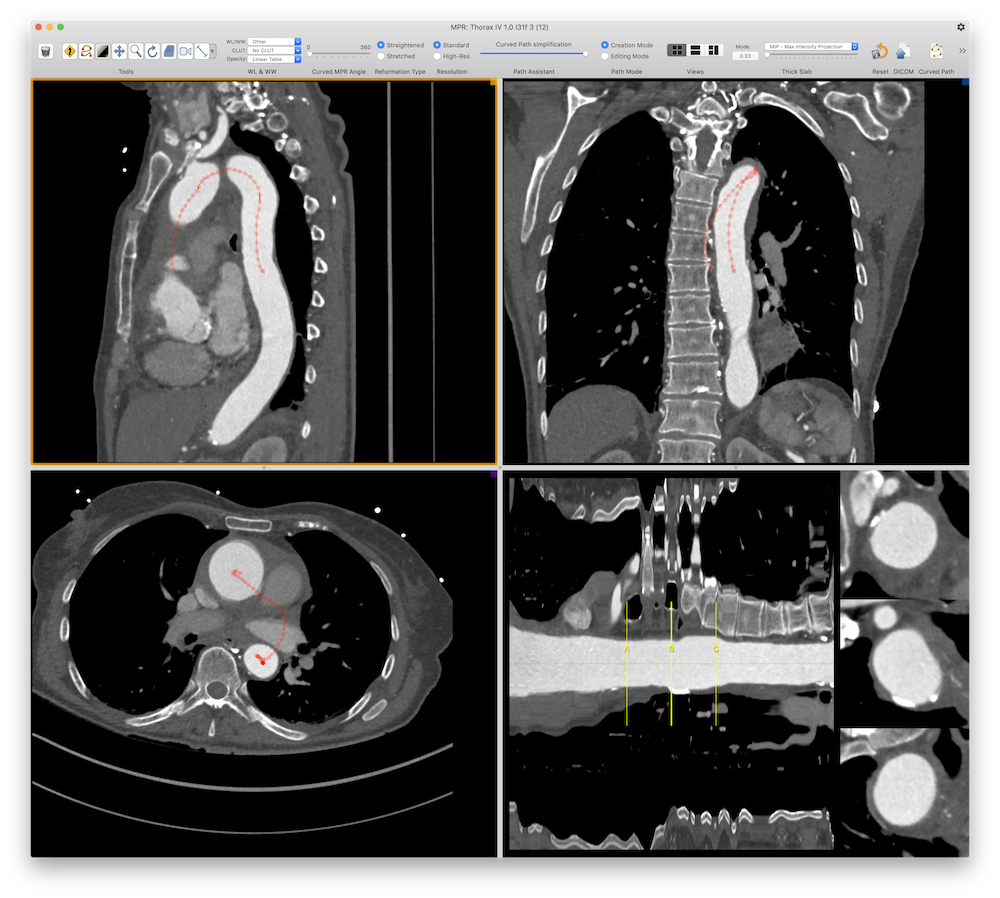Select the measurement length tool
The width and height of the screenshot is (1000, 898).
tap(201, 51)
